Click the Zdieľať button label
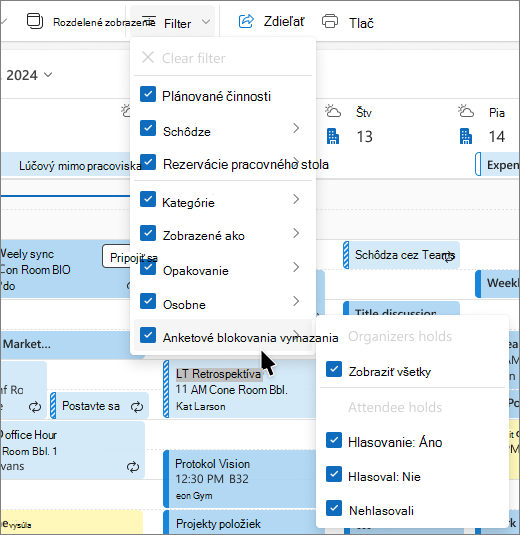The image size is (520, 535). click(284, 22)
